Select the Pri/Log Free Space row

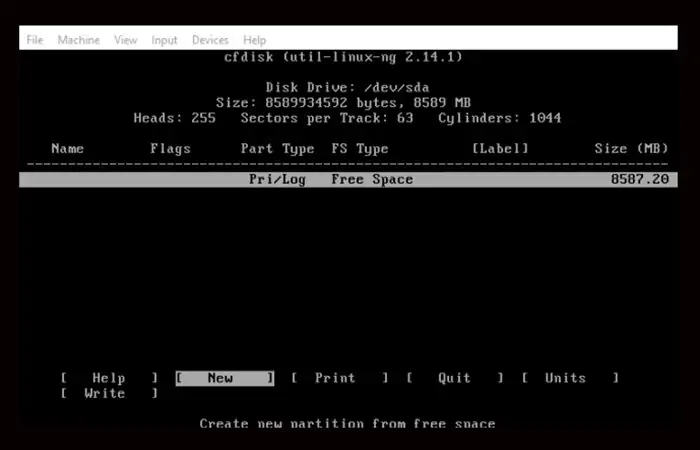click(348, 179)
